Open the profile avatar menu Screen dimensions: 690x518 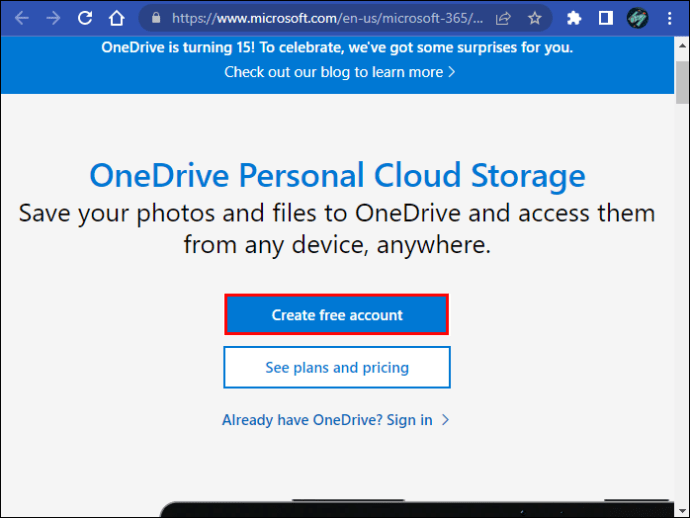[x=637, y=18]
